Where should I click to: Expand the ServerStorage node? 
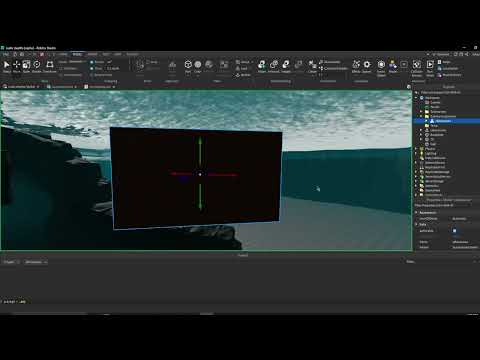tap(416, 181)
